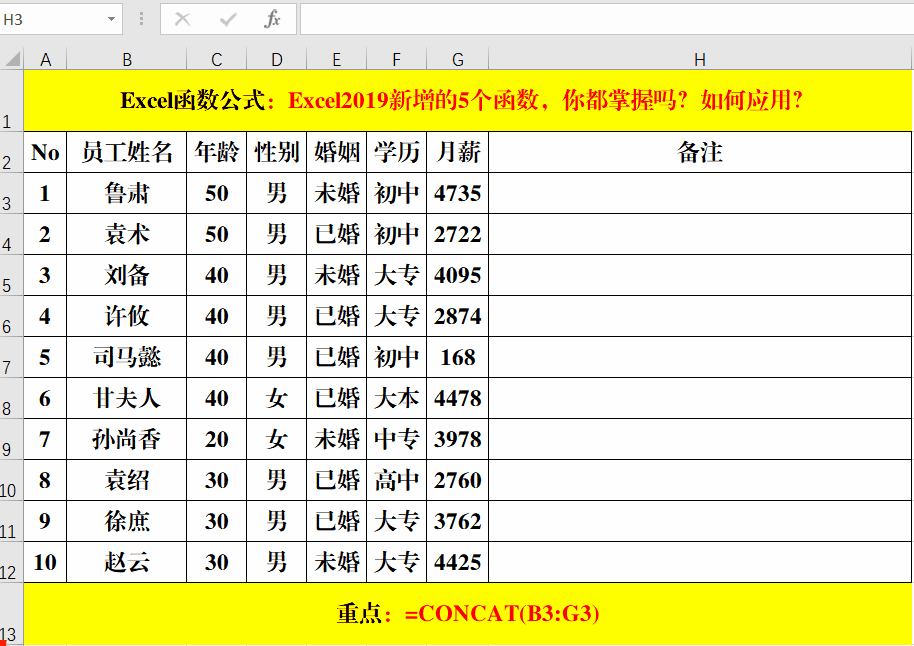
Task: Click the 中专 education cell
Action: point(396,439)
